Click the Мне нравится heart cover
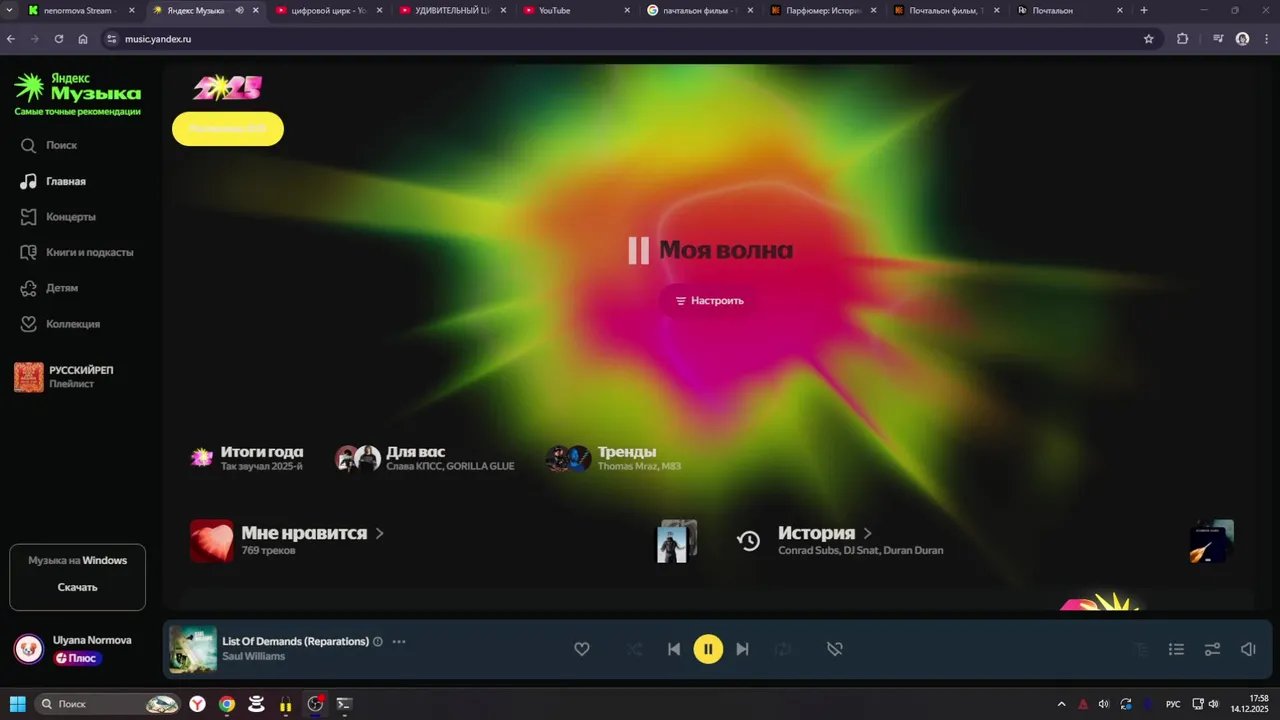This screenshot has width=1280, height=720. tap(212, 541)
